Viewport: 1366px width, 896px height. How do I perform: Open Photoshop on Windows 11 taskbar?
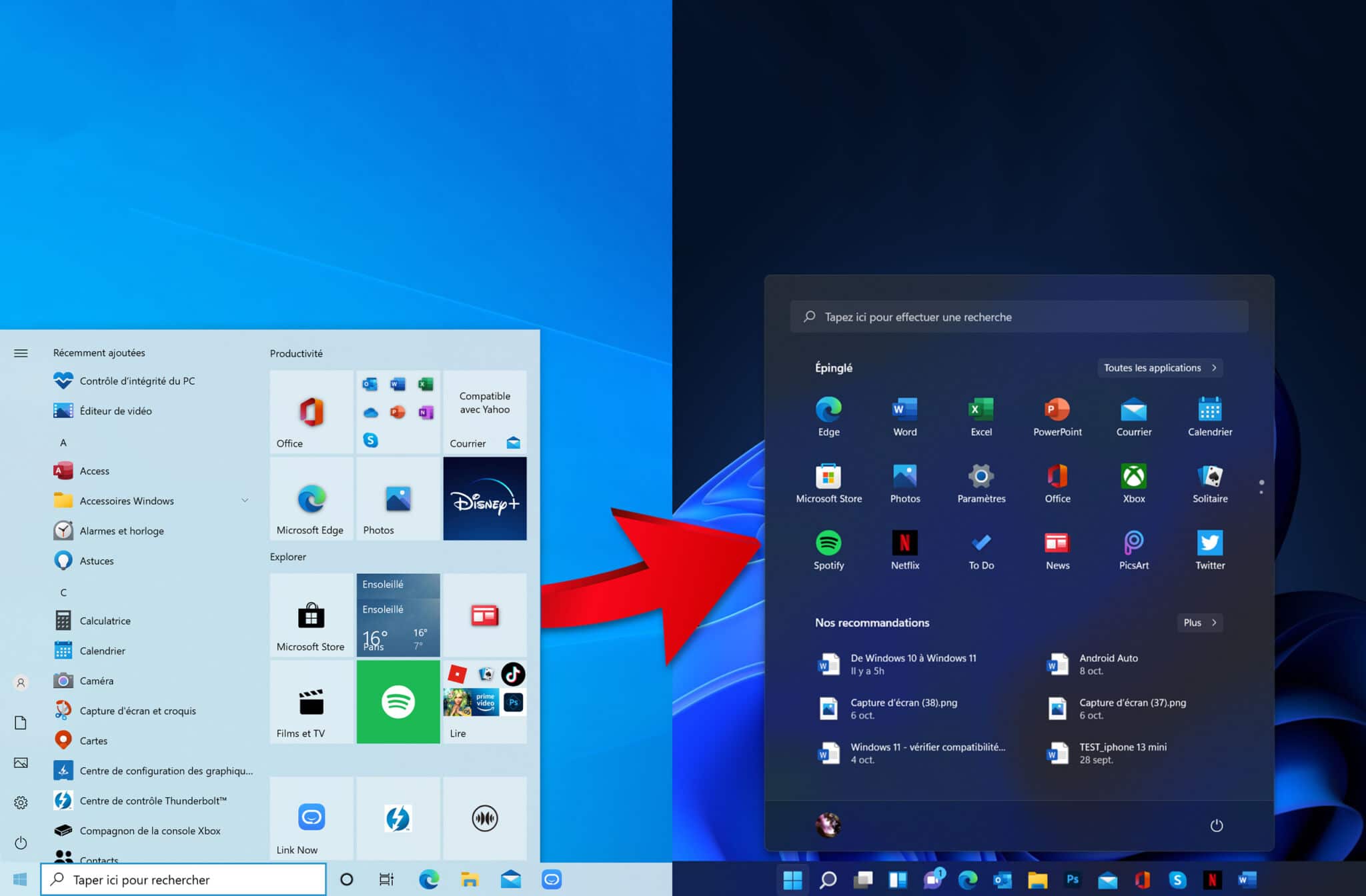click(x=1073, y=880)
